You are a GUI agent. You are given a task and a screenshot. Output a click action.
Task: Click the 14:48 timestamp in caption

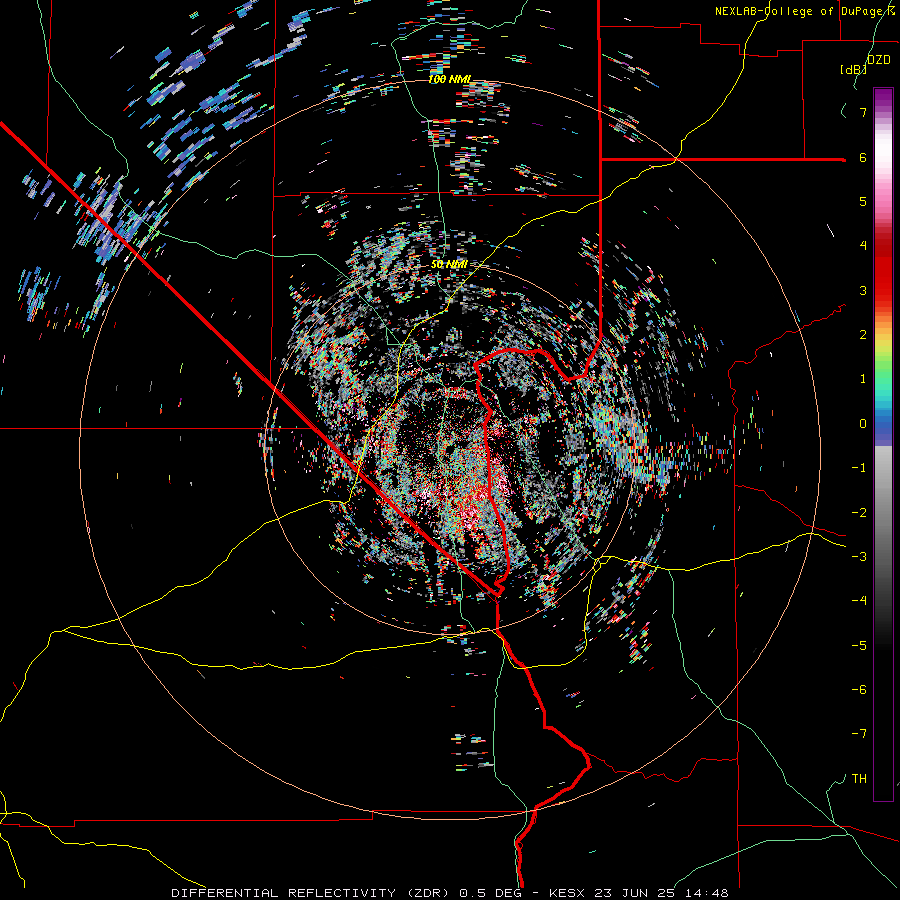[709, 893]
